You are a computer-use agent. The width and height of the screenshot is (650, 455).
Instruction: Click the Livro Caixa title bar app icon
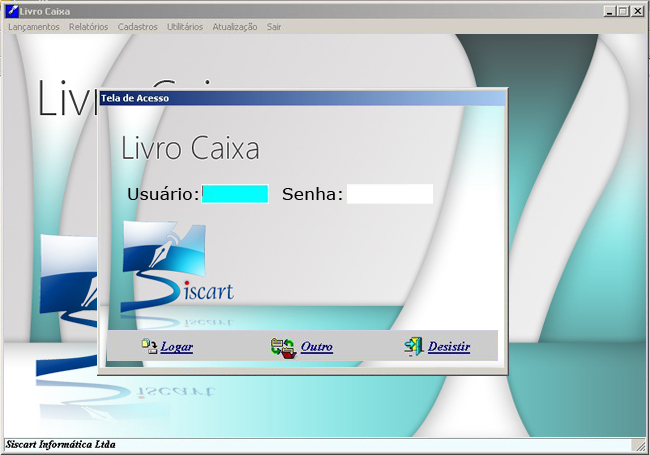pos(12,11)
